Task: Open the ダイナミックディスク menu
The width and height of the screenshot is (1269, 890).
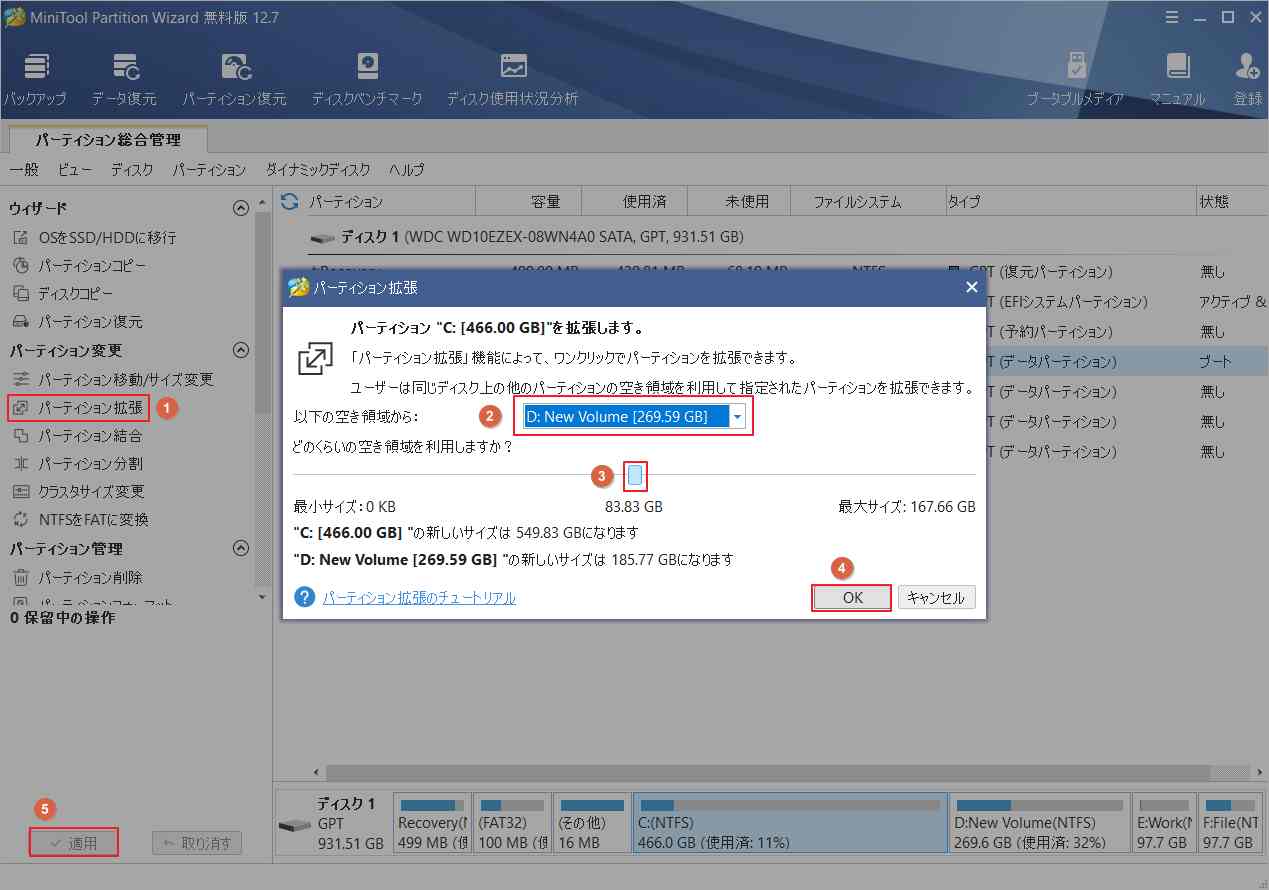Action: pyautogui.click(x=318, y=170)
